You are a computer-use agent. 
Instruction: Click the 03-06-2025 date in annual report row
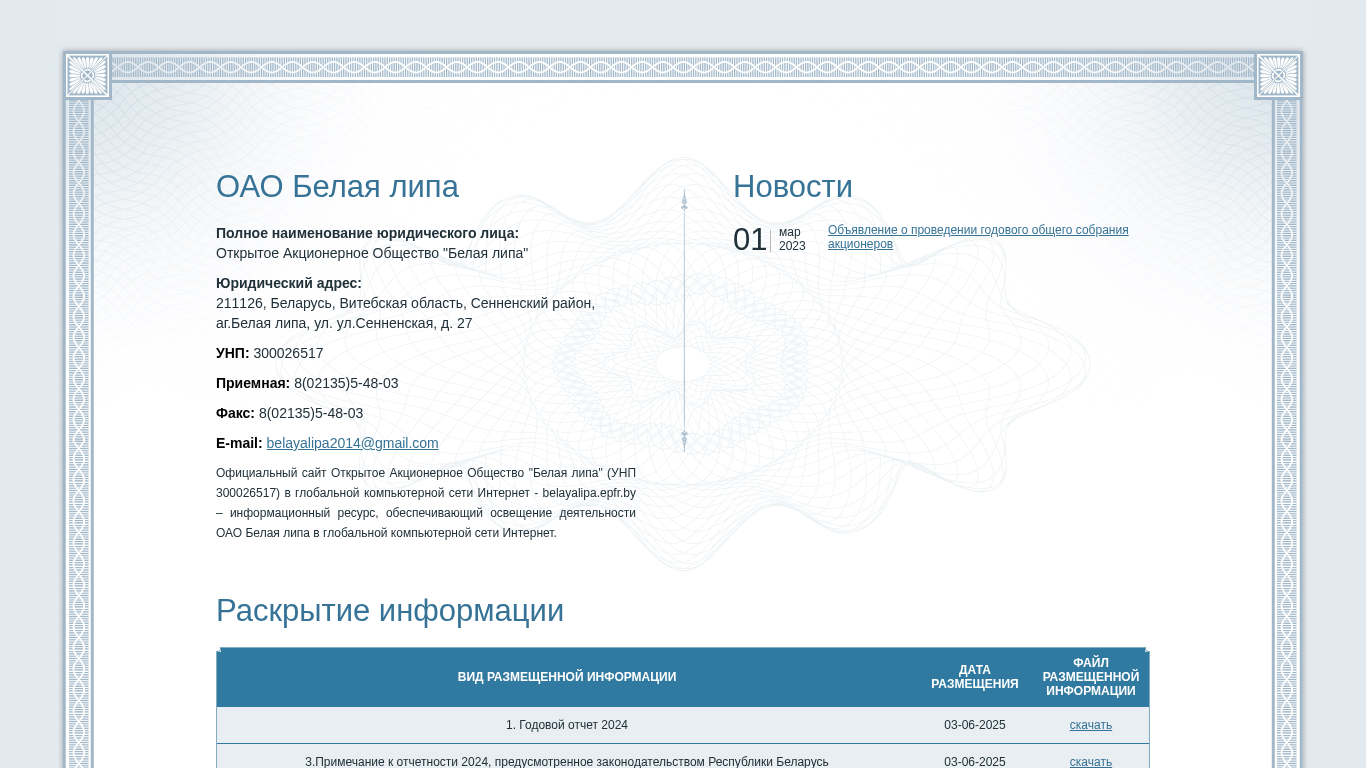pyautogui.click(x=974, y=725)
